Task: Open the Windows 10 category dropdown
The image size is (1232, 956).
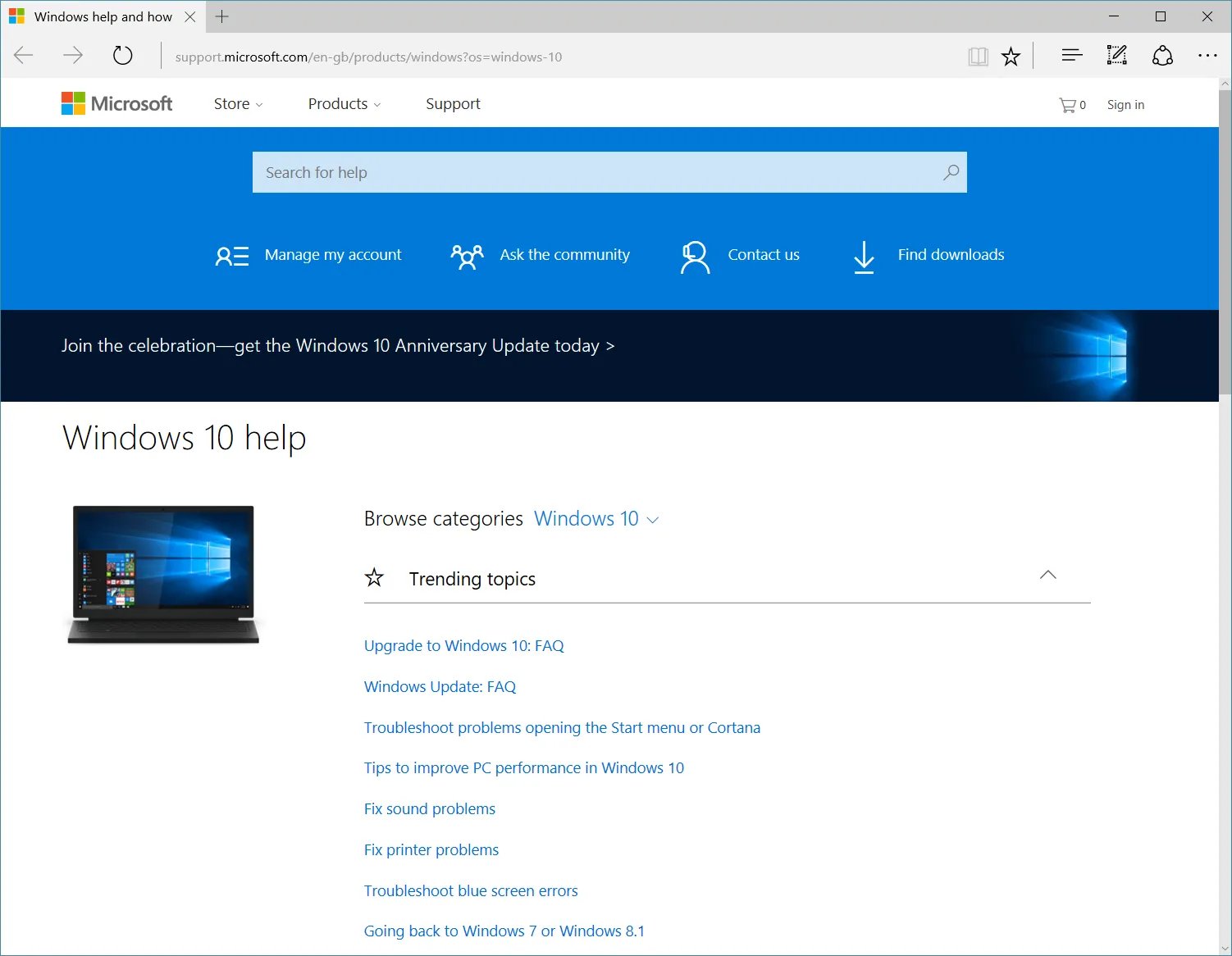Action: coord(596,519)
